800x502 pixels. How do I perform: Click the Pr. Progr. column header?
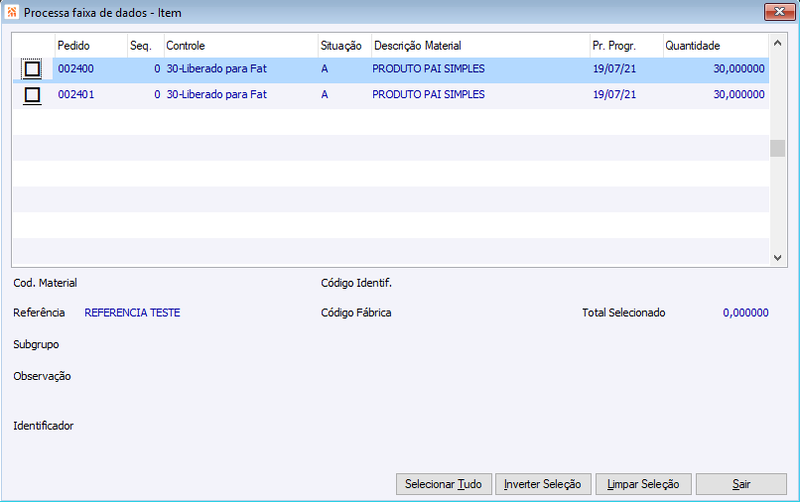click(x=627, y=46)
